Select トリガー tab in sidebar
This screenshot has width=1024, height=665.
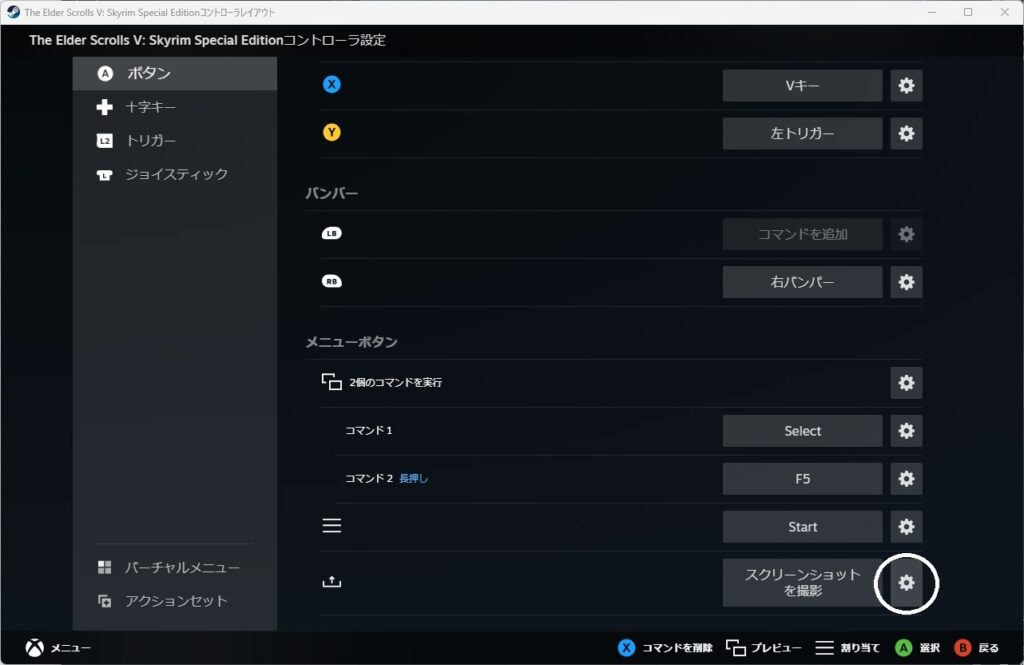pyautogui.click(x=175, y=140)
